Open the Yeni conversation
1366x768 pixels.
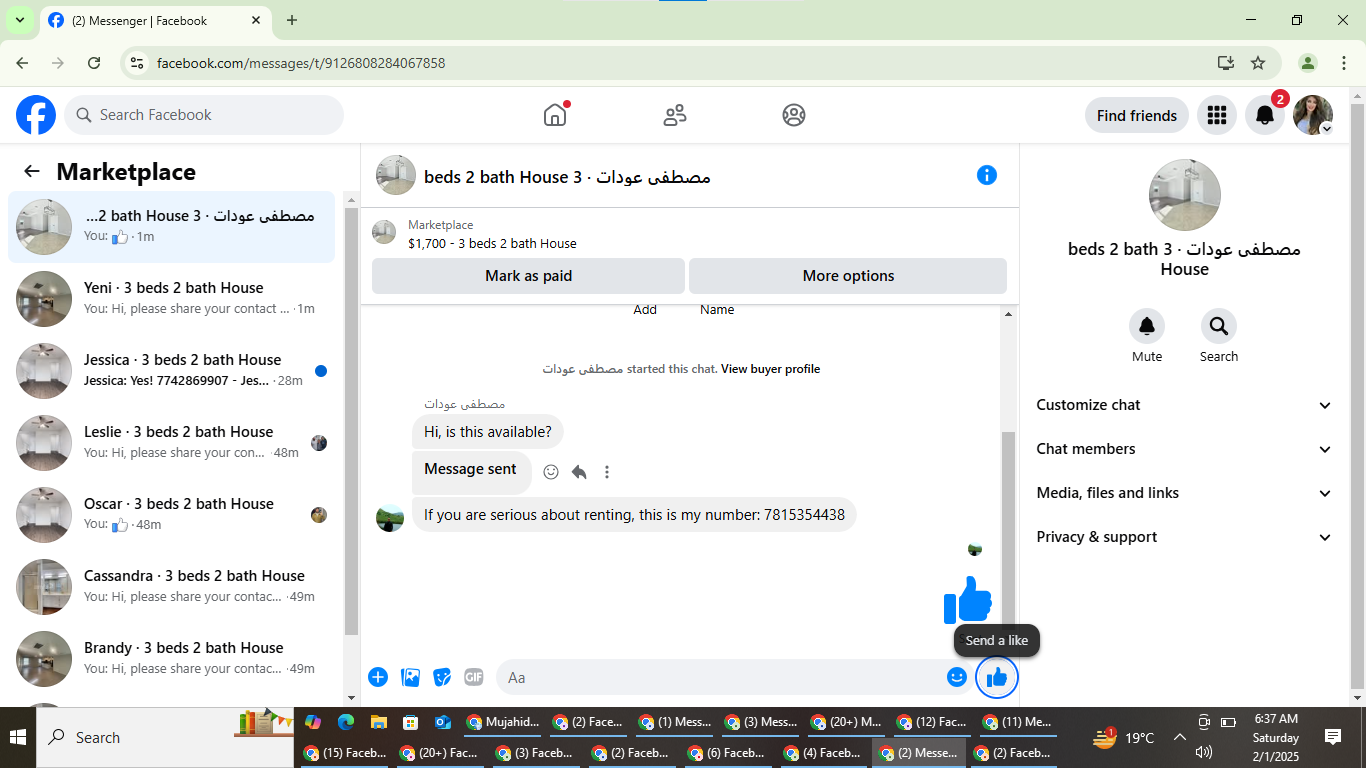click(172, 298)
